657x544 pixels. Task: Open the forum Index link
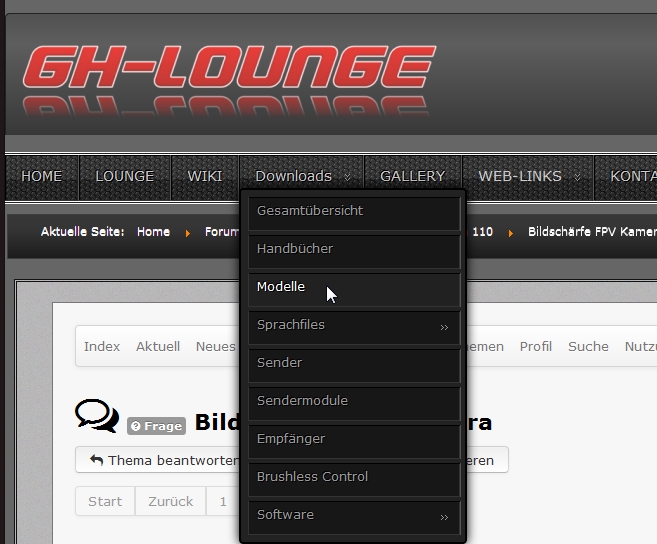[102, 346]
